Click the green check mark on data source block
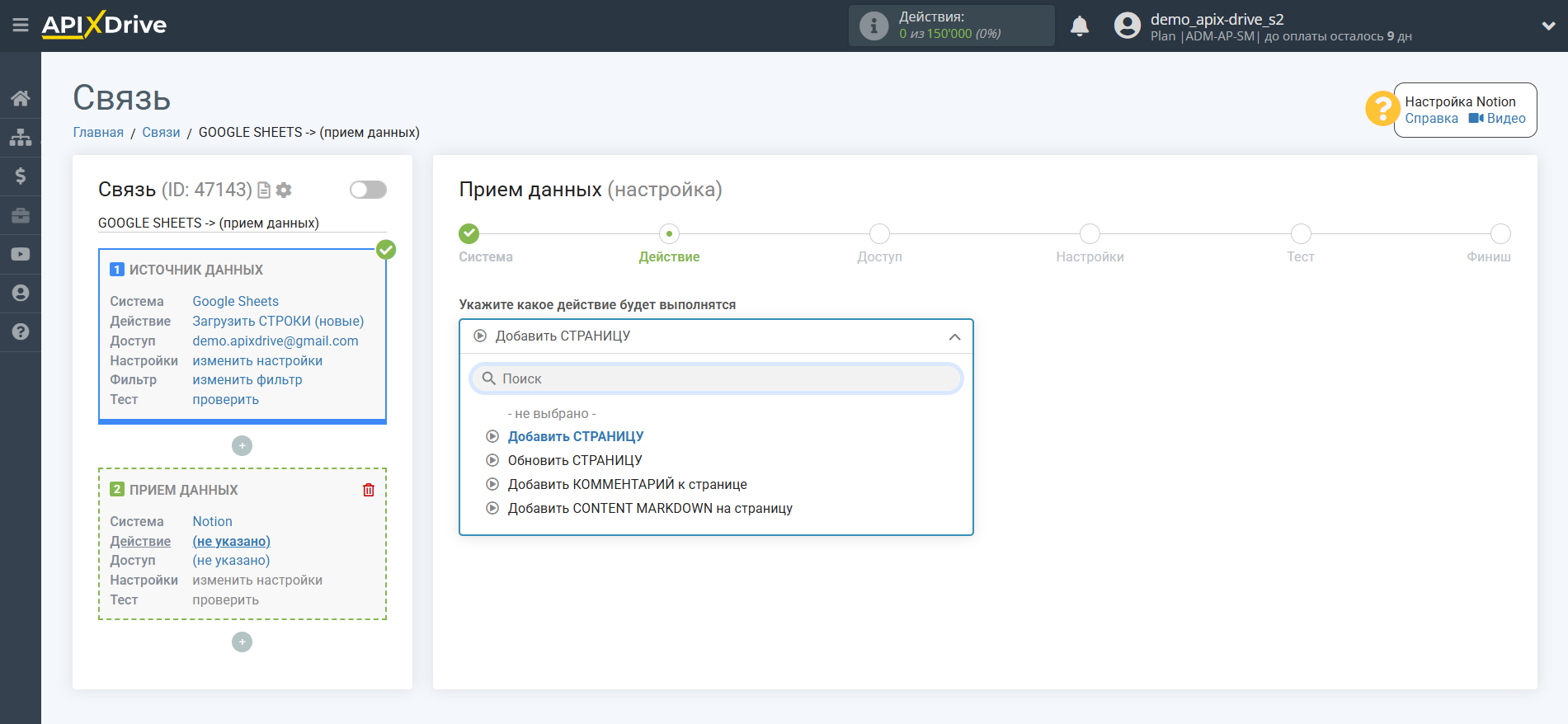Image resolution: width=1568 pixels, height=724 pixels. coord(386,249)
